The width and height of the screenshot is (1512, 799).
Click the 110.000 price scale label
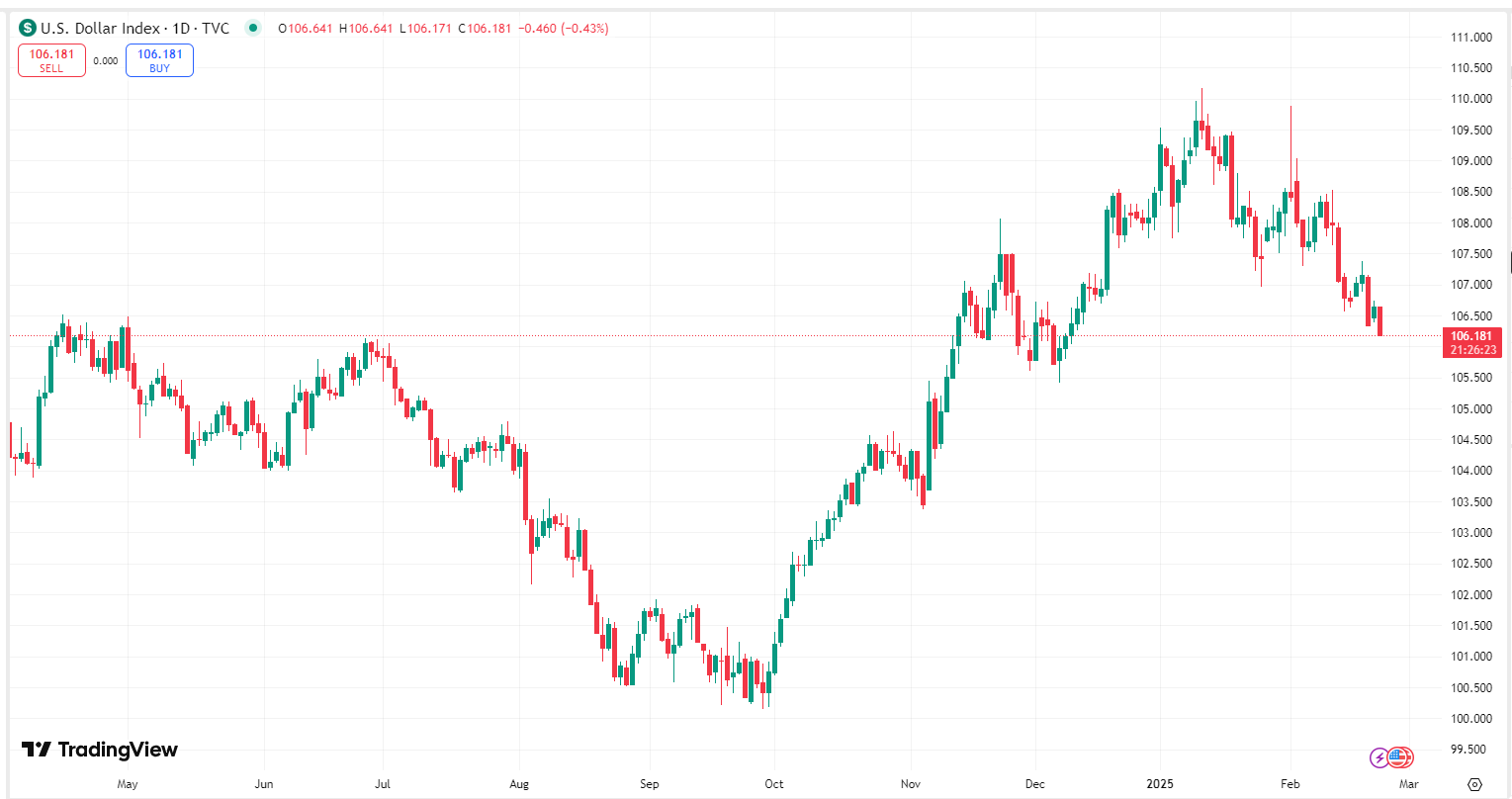[x=1471, y=99]
